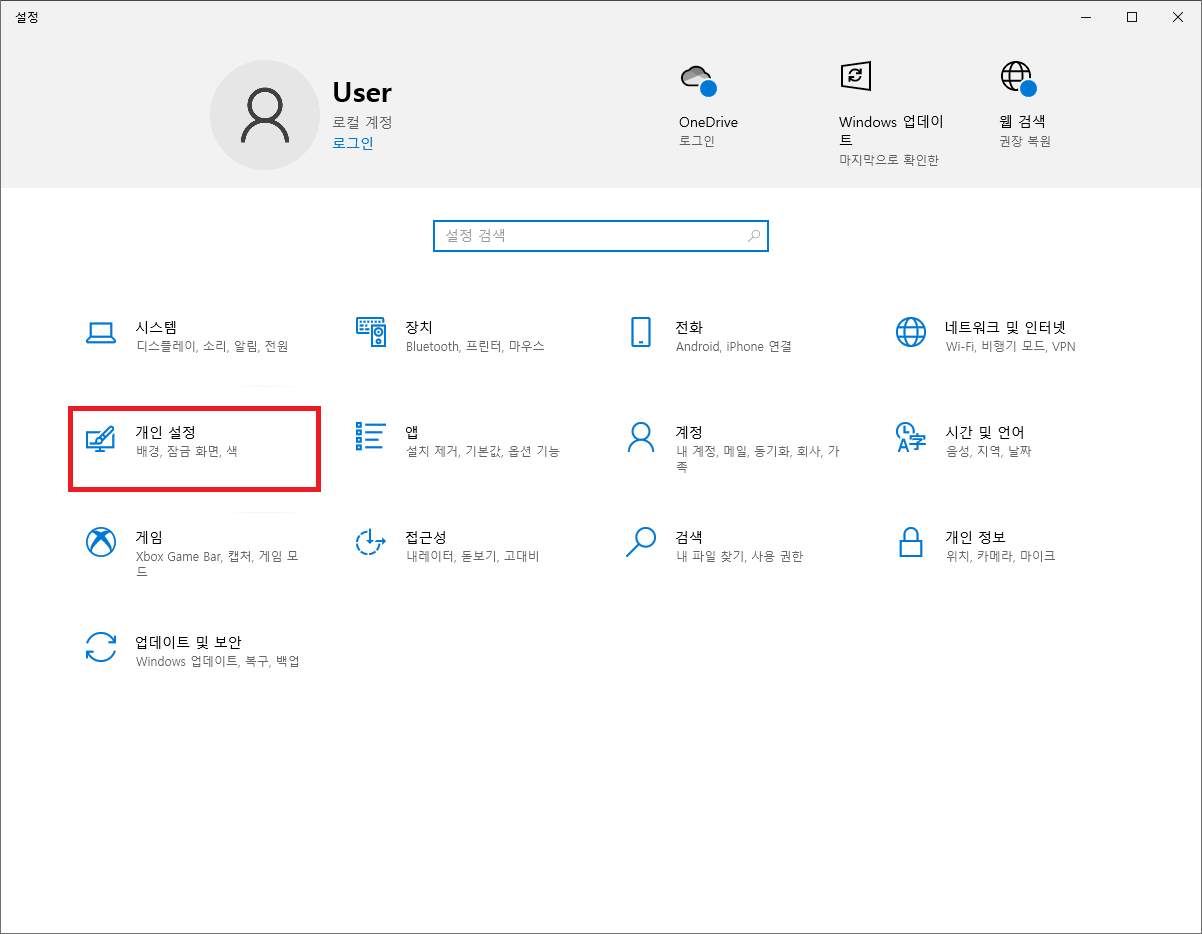Open the 전화 phone icon
This screenshot has height=934, width=1202.
click(x=641, y=332)
